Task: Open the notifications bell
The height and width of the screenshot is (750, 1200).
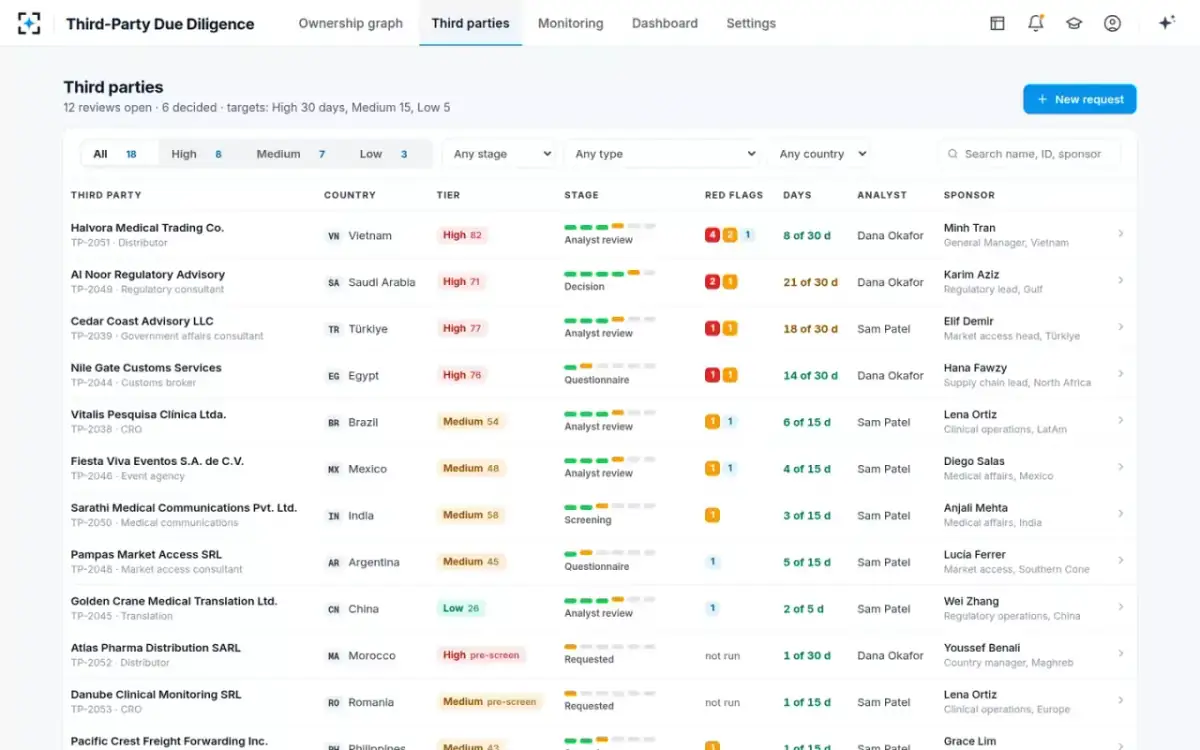Action: click(x=1036, y=23)
